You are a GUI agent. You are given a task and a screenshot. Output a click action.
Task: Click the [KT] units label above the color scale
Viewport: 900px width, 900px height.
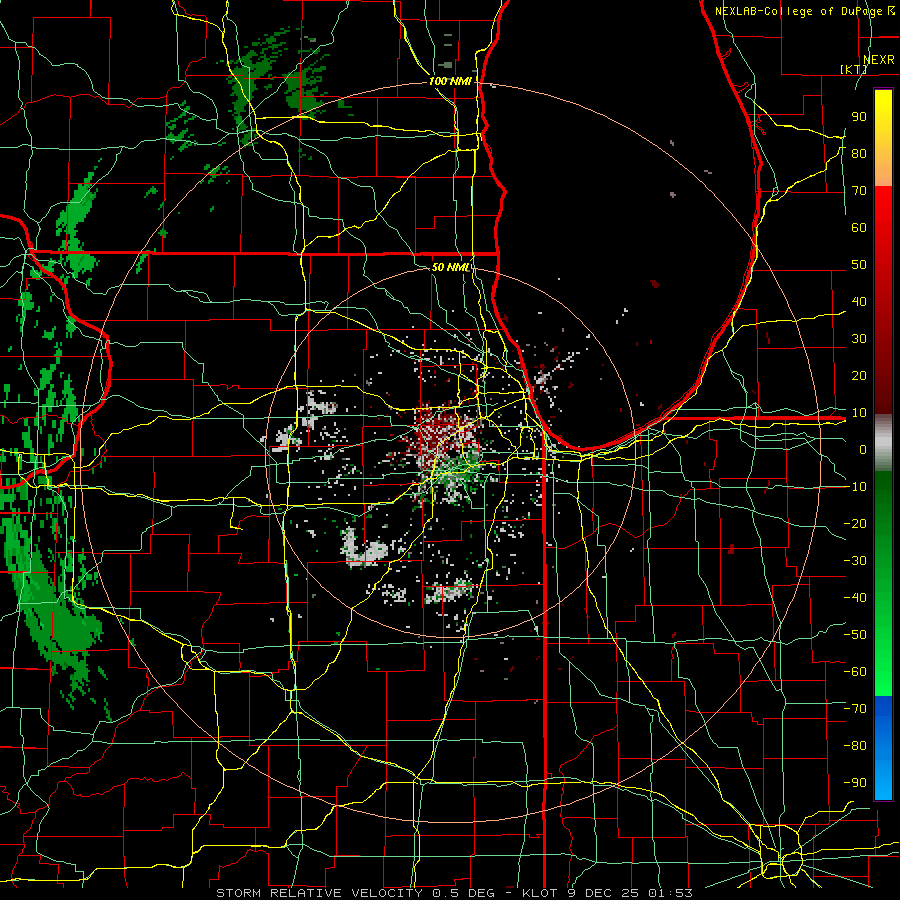pyautogui.click(x=853, y=69)
